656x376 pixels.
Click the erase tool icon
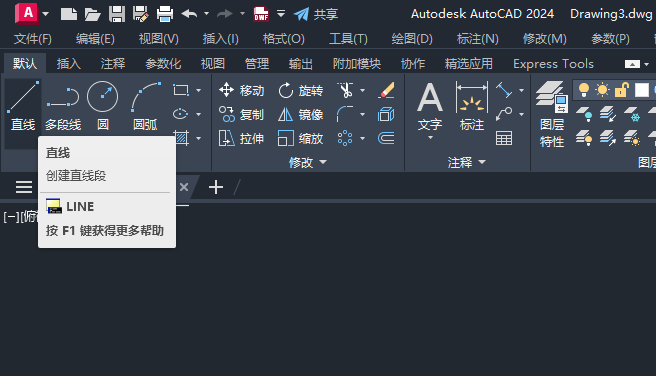tap(386, 90)
